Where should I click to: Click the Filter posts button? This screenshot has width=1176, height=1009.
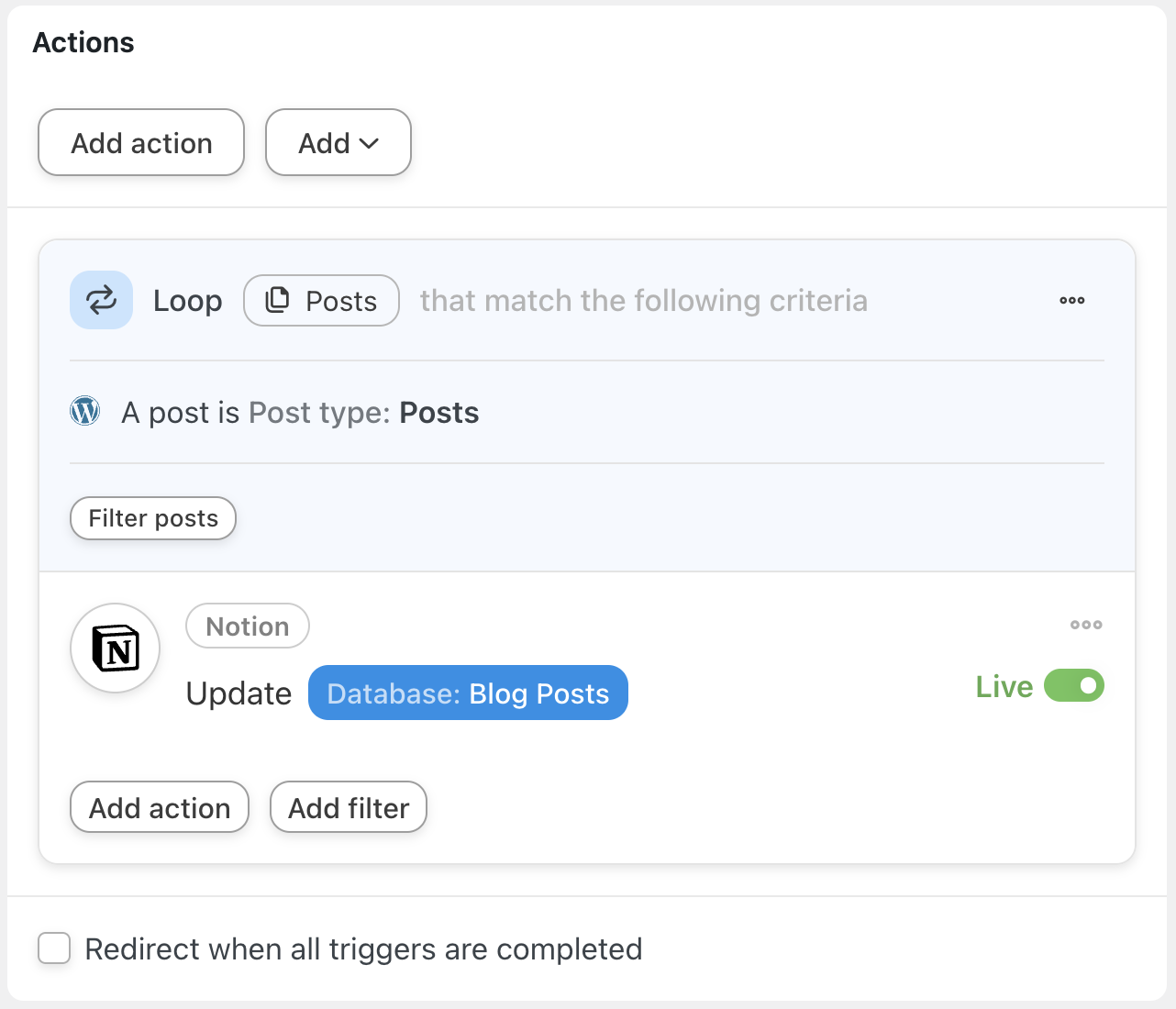click(153, 518)
